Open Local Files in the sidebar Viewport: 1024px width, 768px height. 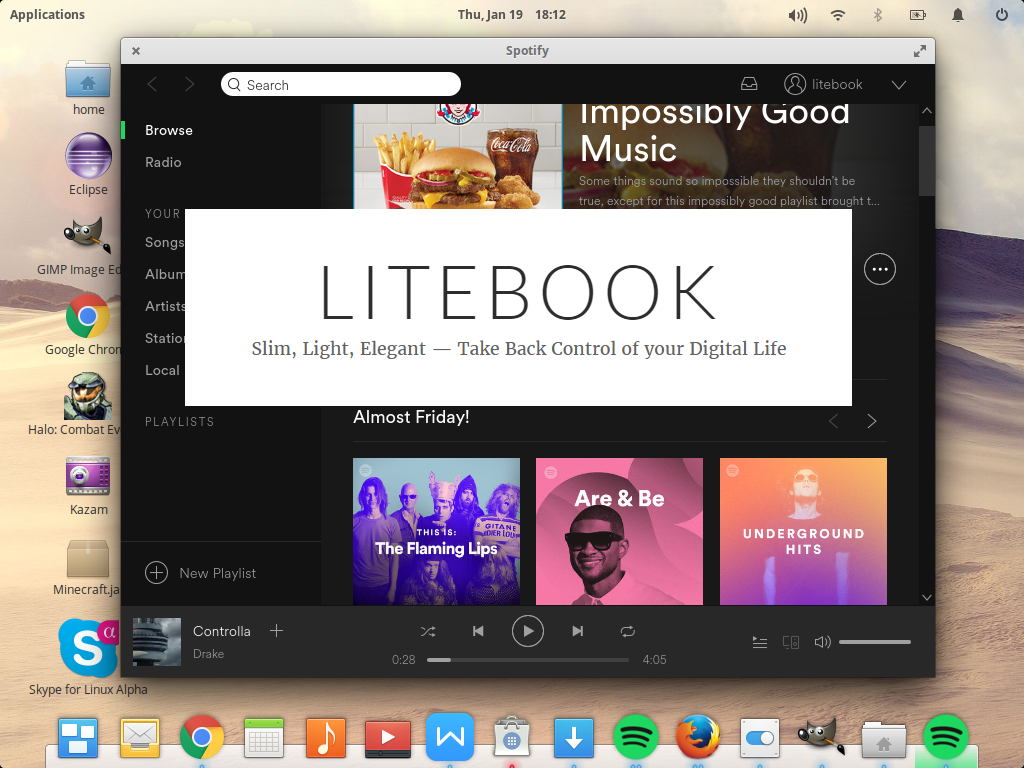tap(163, 370)
